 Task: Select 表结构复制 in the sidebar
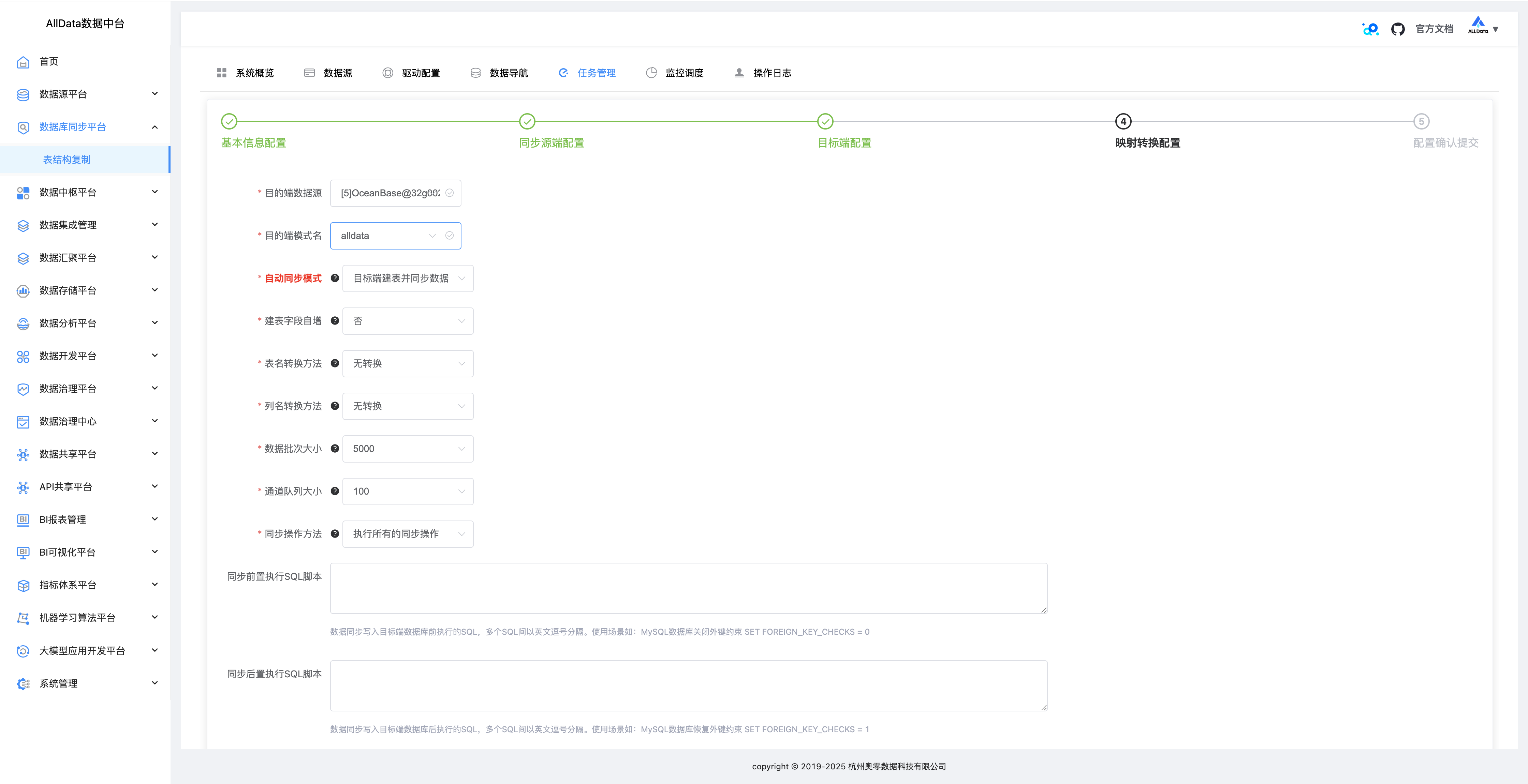point(67,160)
